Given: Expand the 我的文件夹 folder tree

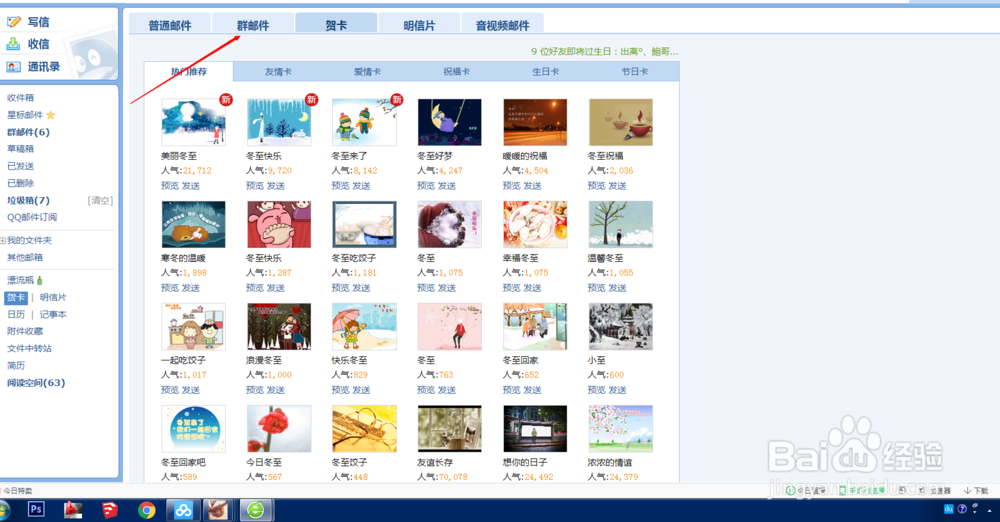Looking at the screenshot, I should point(3,241).
